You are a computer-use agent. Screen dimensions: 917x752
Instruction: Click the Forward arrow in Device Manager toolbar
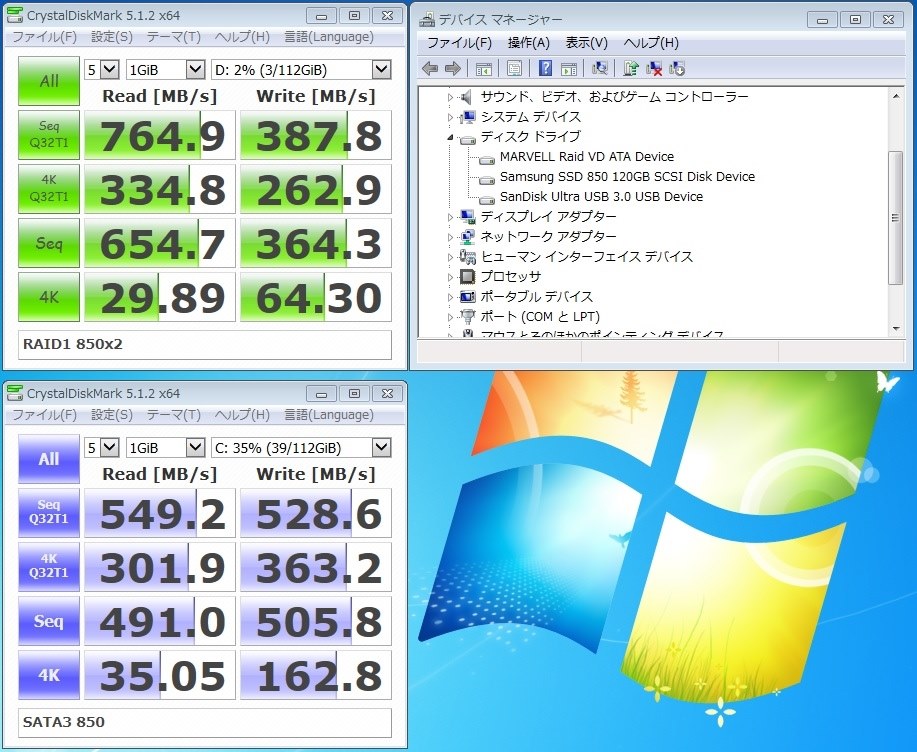point(453,68)
